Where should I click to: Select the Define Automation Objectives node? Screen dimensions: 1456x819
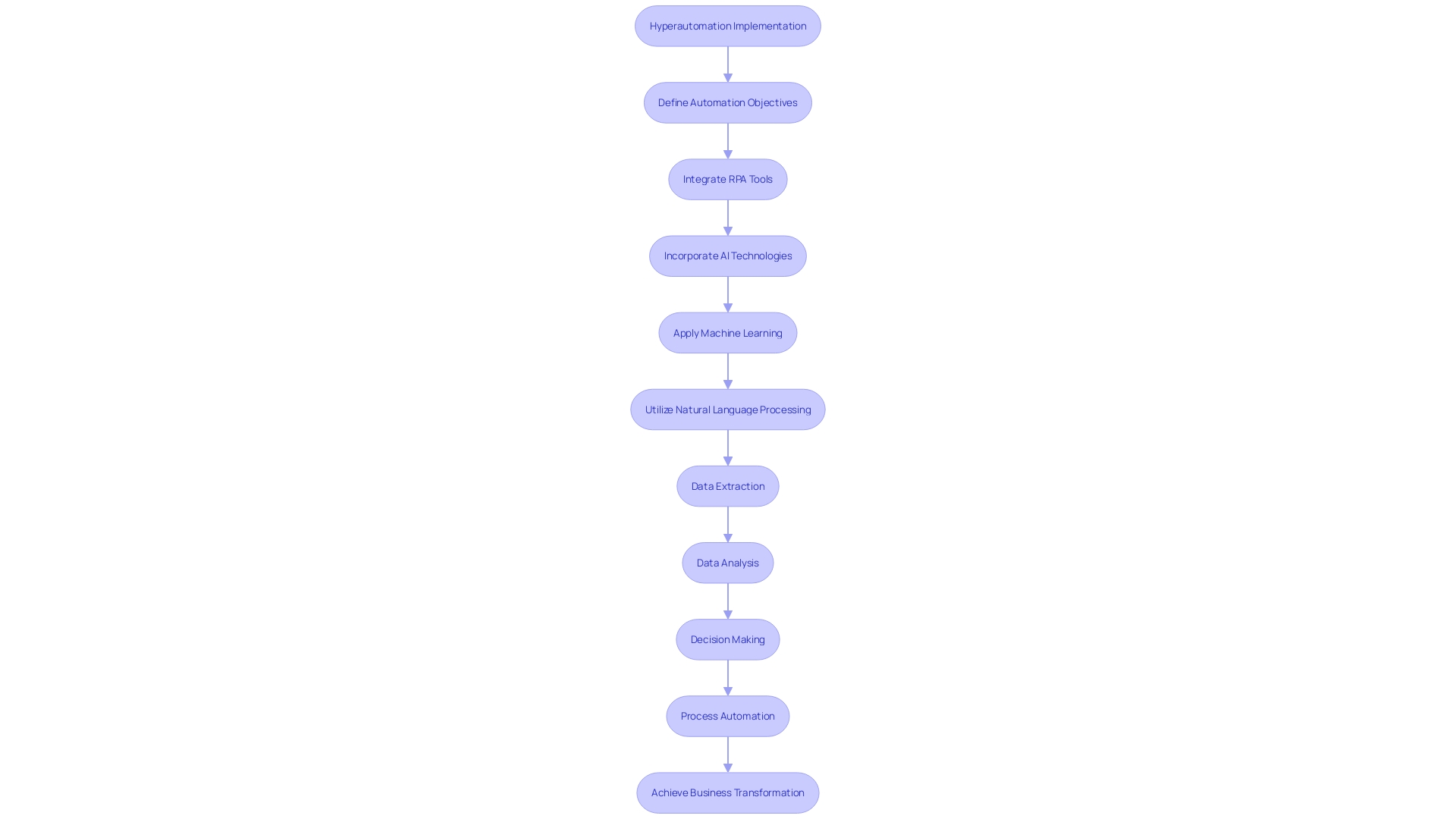[x=728, y=102]
